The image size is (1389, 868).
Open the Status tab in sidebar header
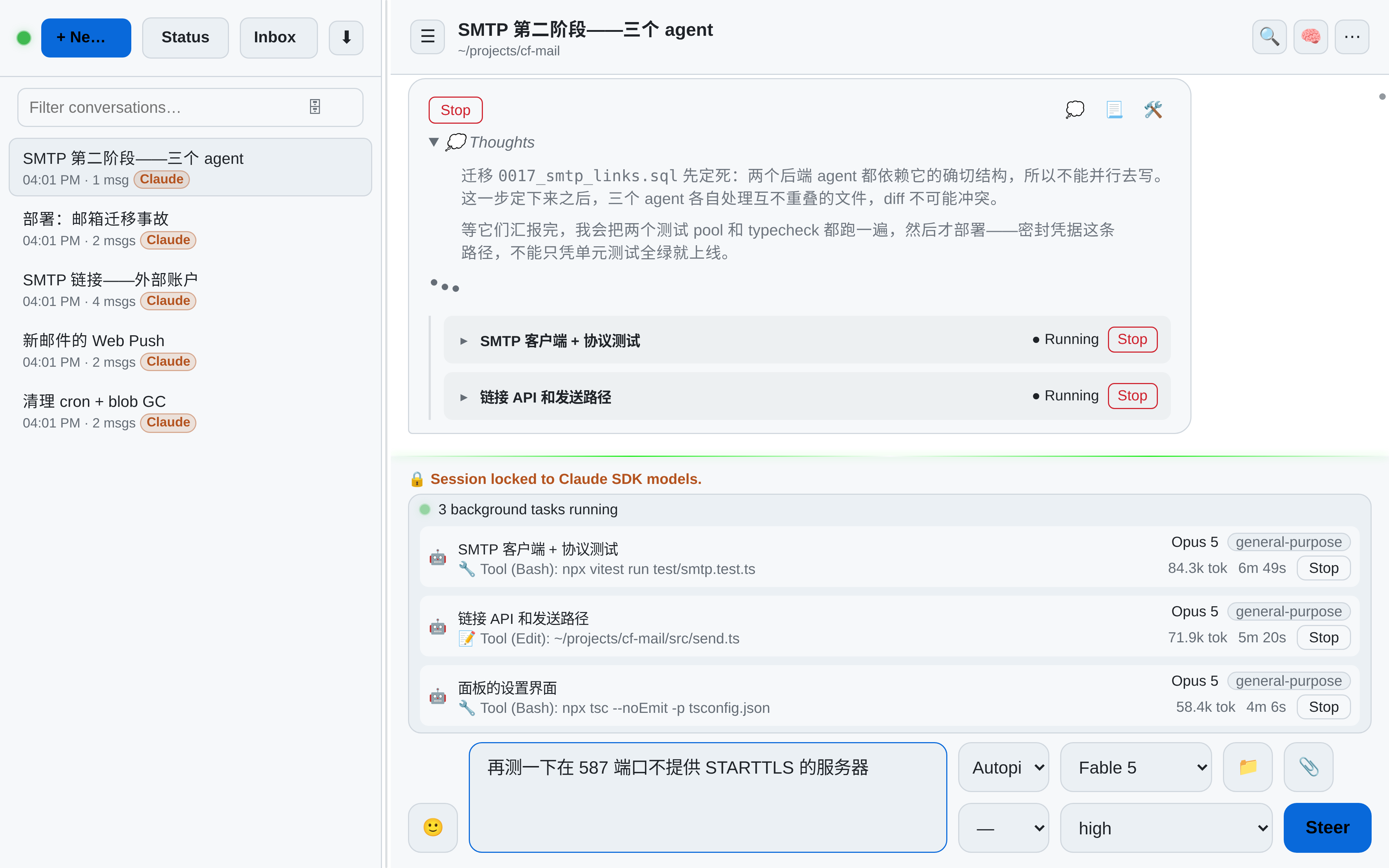(186, 38)
